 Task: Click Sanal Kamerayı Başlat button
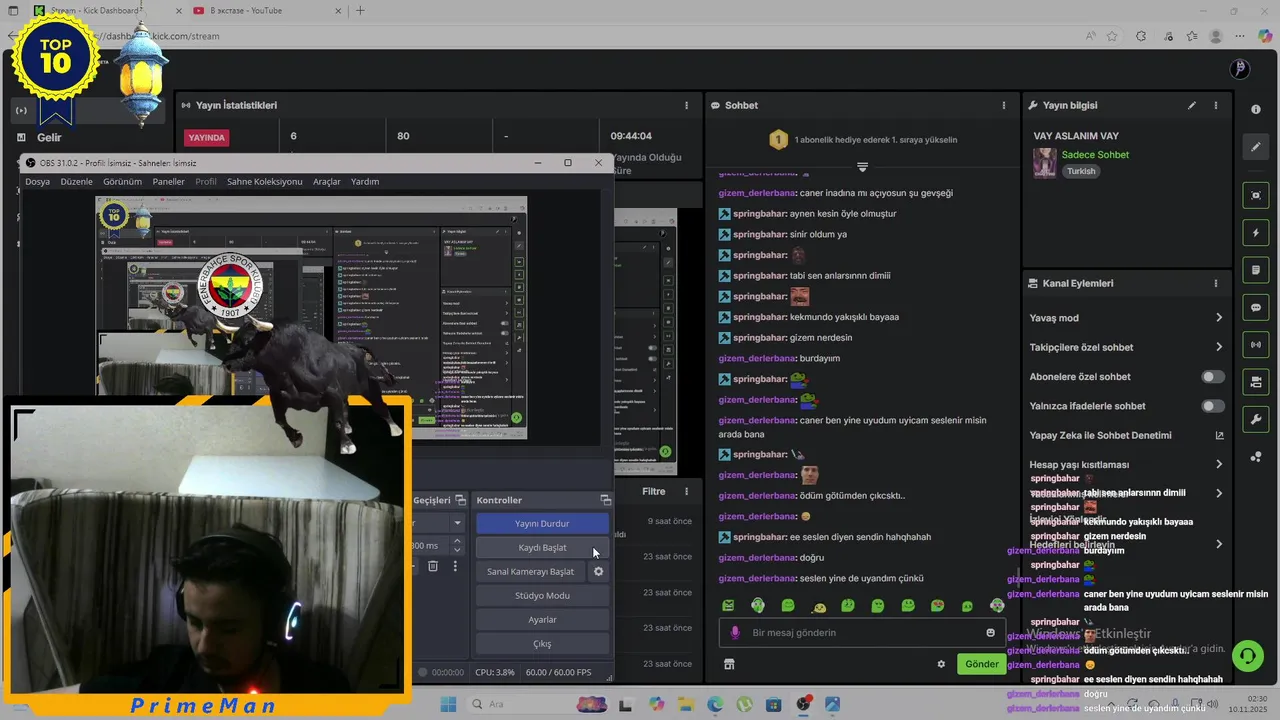click(530, 571)
